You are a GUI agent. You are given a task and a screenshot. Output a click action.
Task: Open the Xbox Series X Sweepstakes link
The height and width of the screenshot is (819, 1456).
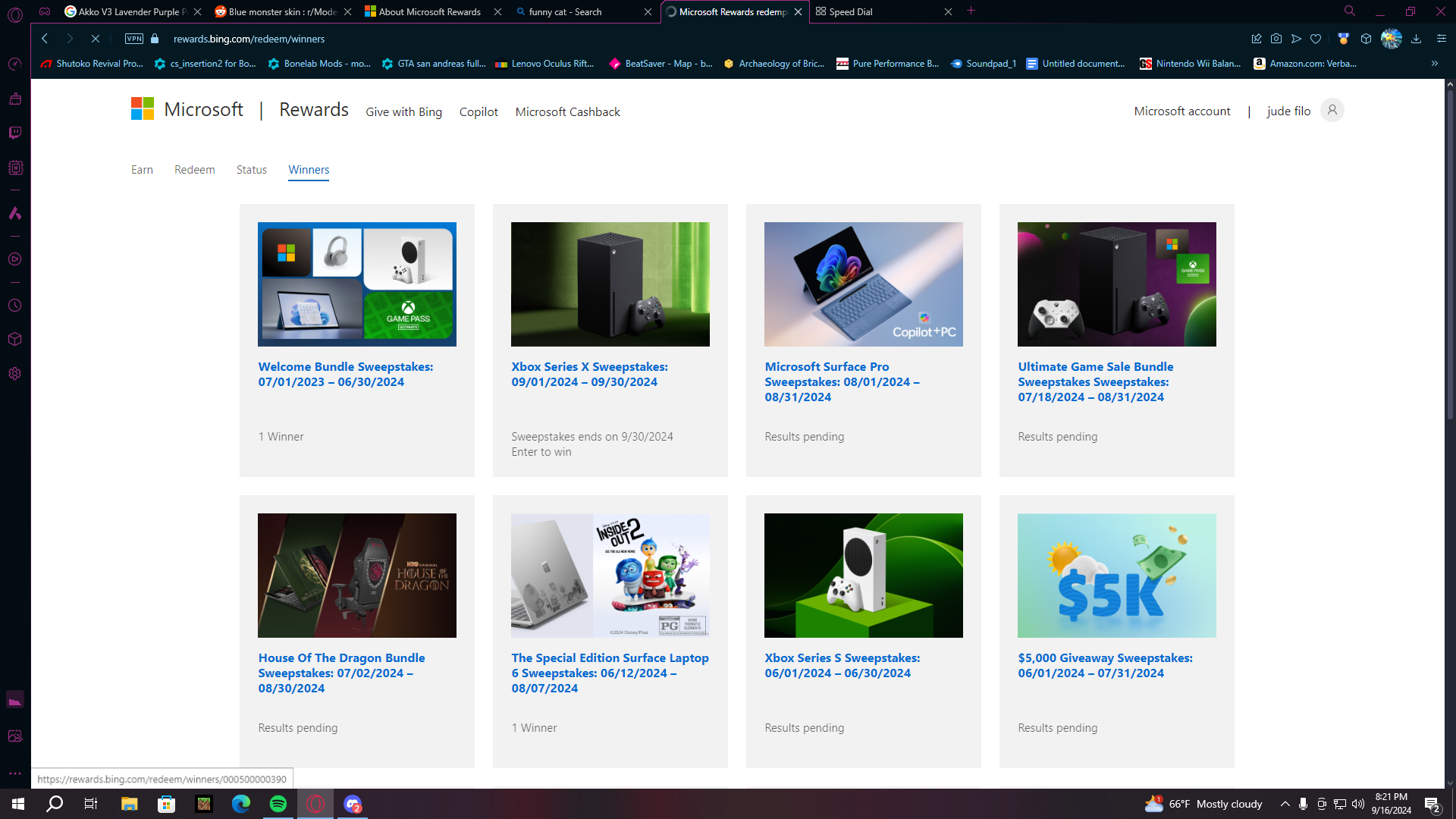[589, 375]
